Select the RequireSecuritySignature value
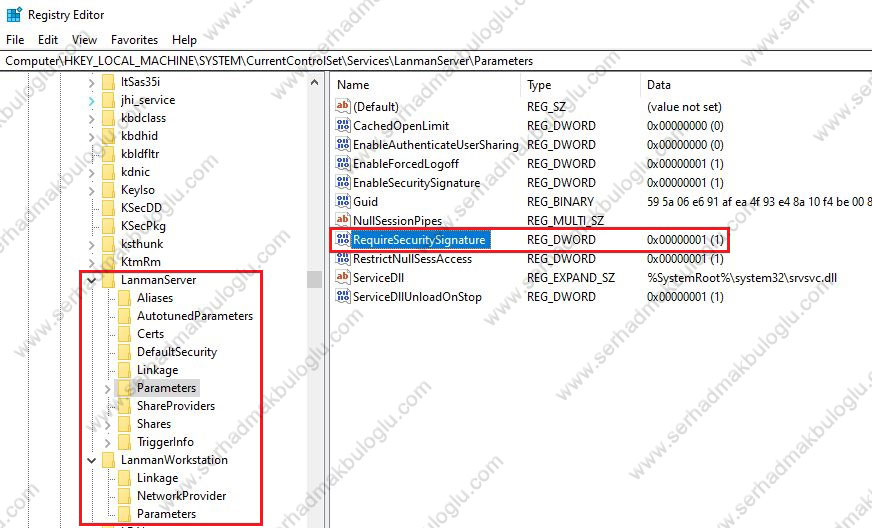Viewport: 872px width, 528px height. click(x=419, y=240)
